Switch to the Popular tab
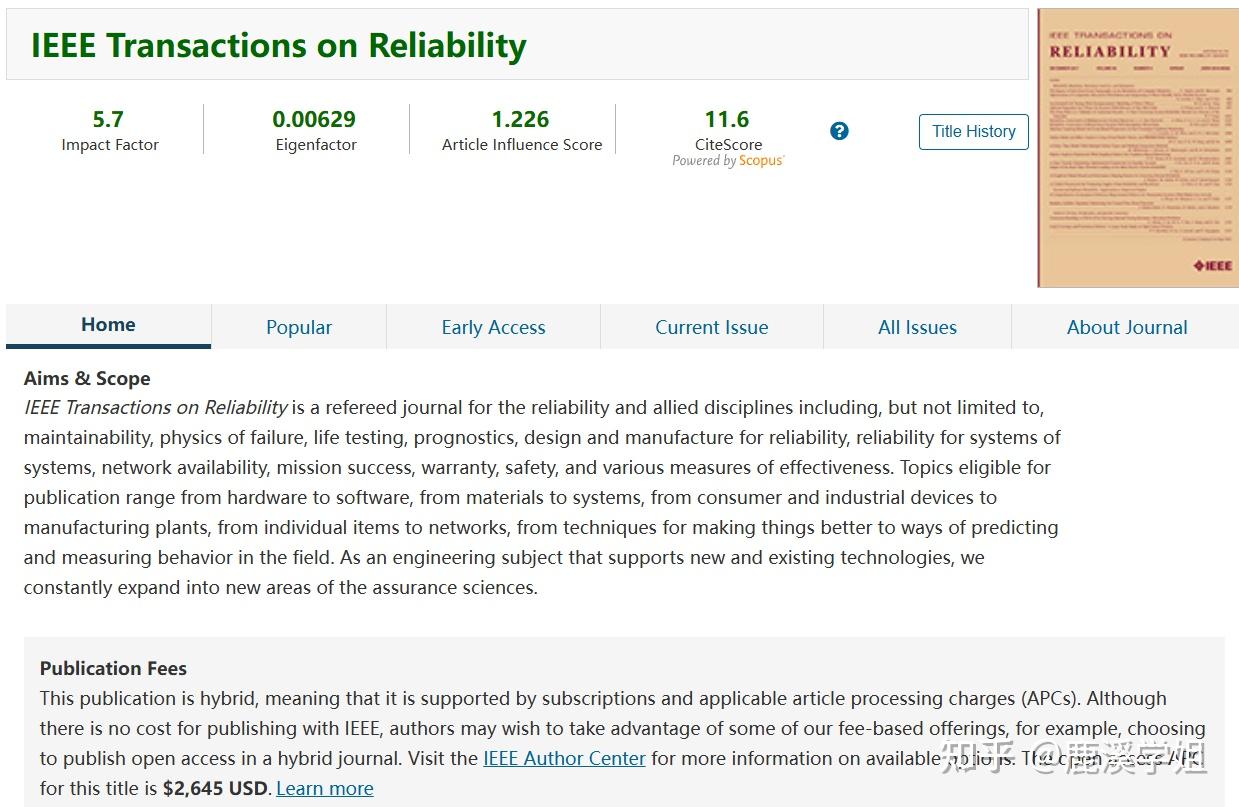 [x=299, y=327]
